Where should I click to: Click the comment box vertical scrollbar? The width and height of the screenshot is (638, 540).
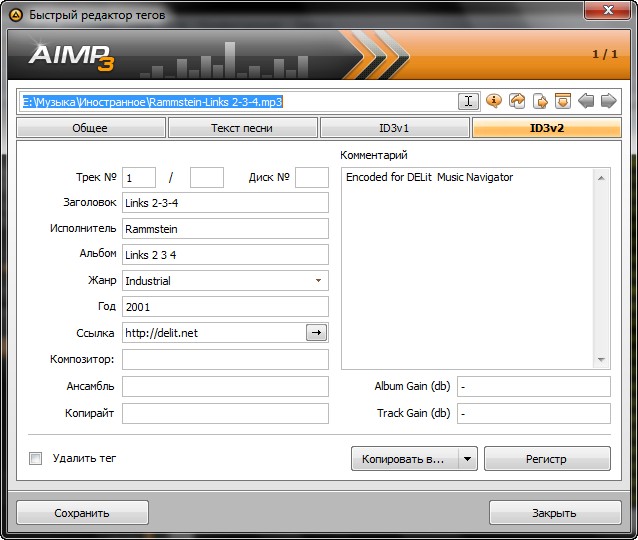click(602, 268)
